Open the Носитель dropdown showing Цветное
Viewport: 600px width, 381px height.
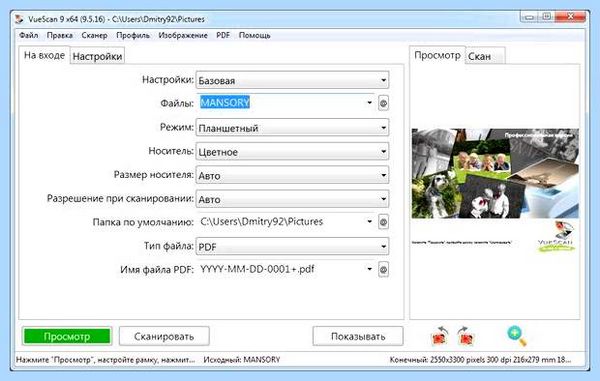[292, 152]
